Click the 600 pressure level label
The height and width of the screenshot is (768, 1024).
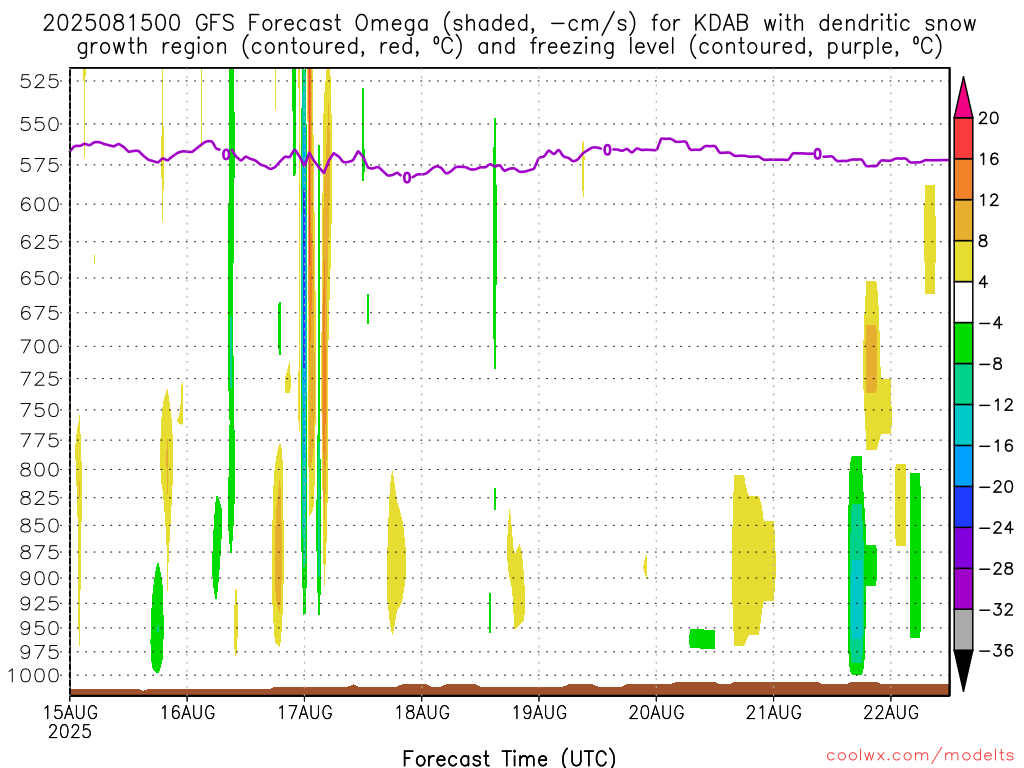tap(40, 204)
